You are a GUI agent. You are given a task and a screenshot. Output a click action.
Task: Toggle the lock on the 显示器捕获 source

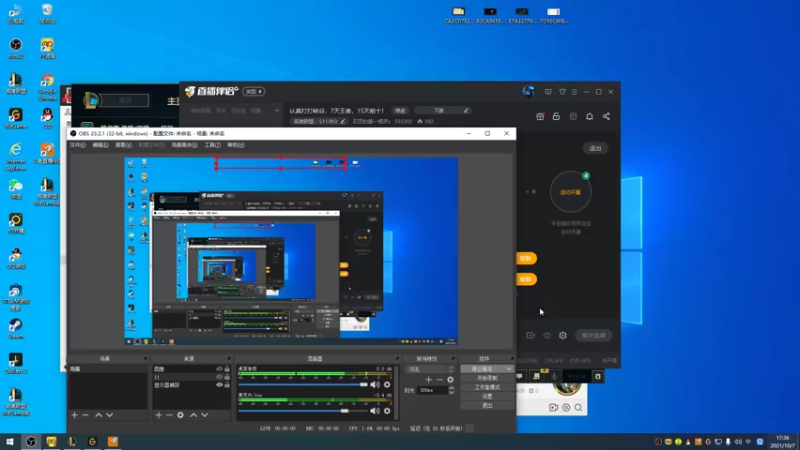coord(227,385)
